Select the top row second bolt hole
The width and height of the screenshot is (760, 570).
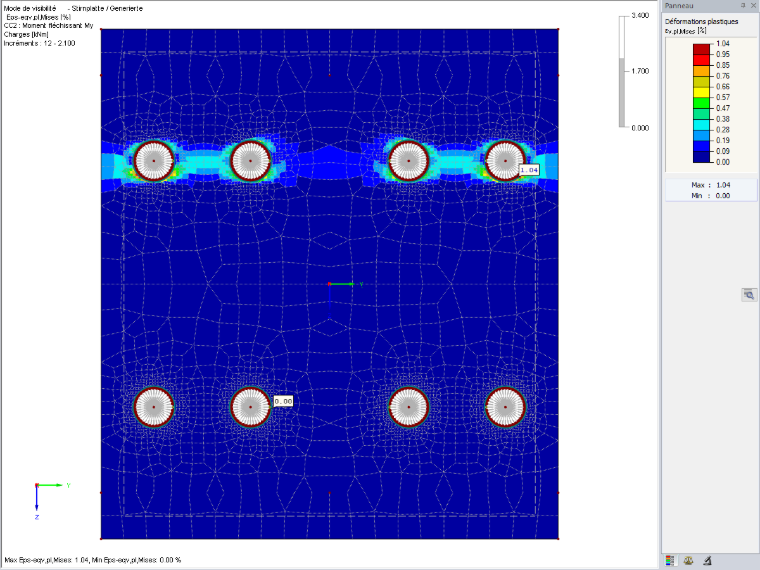[x=250, y=160]
